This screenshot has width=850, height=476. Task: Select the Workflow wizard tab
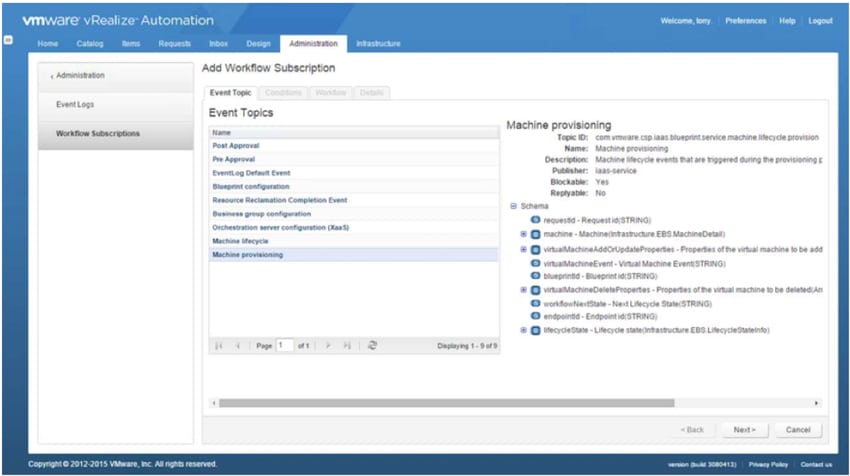[330, 93]
